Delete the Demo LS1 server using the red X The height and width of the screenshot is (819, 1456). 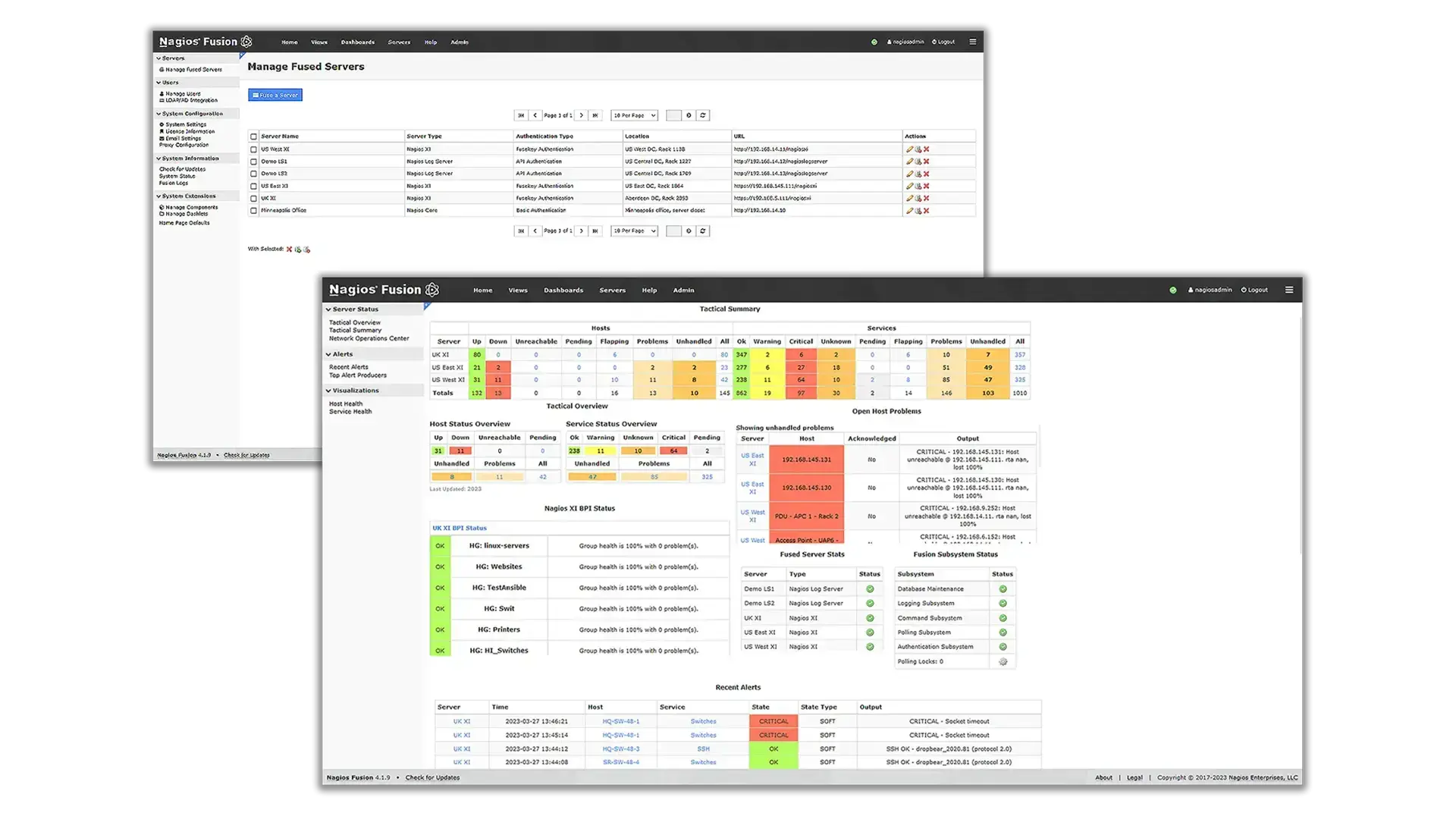point(926,162)
